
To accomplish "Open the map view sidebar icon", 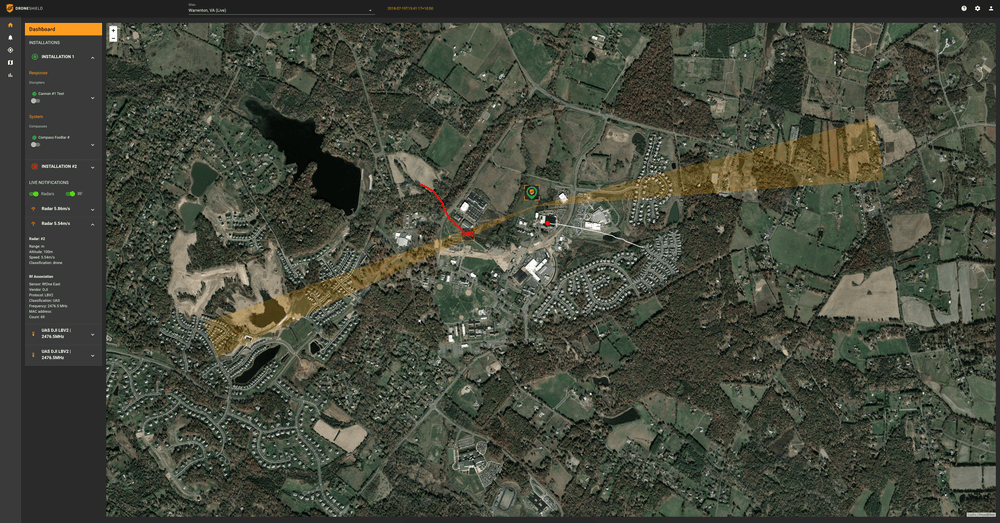I will pyautogui.click(x=10, y=62).
